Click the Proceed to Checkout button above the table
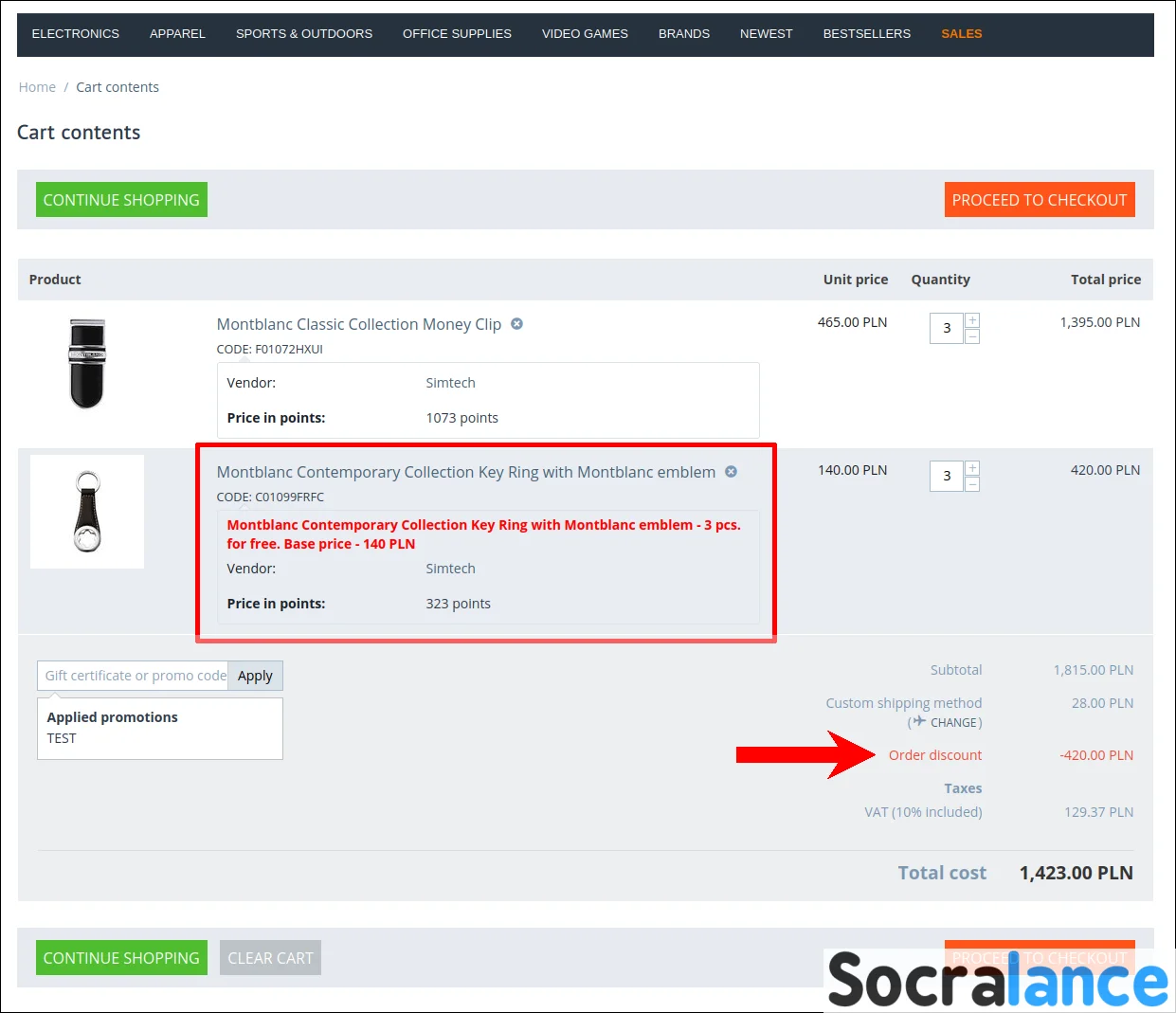1176x1013 pixels. click(x=1040, y=200)
